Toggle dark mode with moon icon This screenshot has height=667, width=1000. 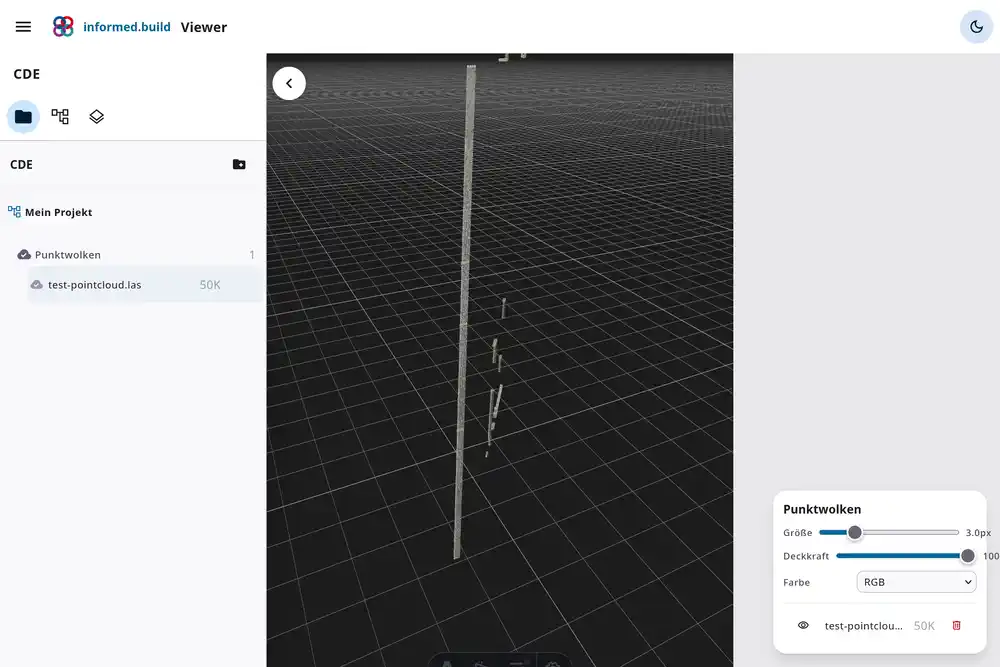976,27
